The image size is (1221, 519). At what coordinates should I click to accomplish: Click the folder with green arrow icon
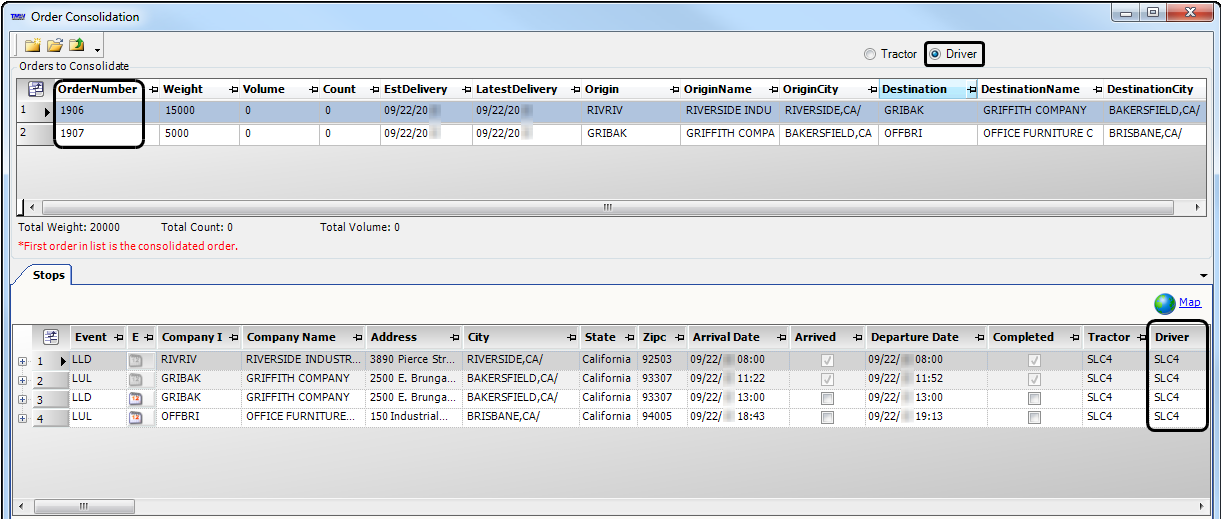[x=77, y=46]
